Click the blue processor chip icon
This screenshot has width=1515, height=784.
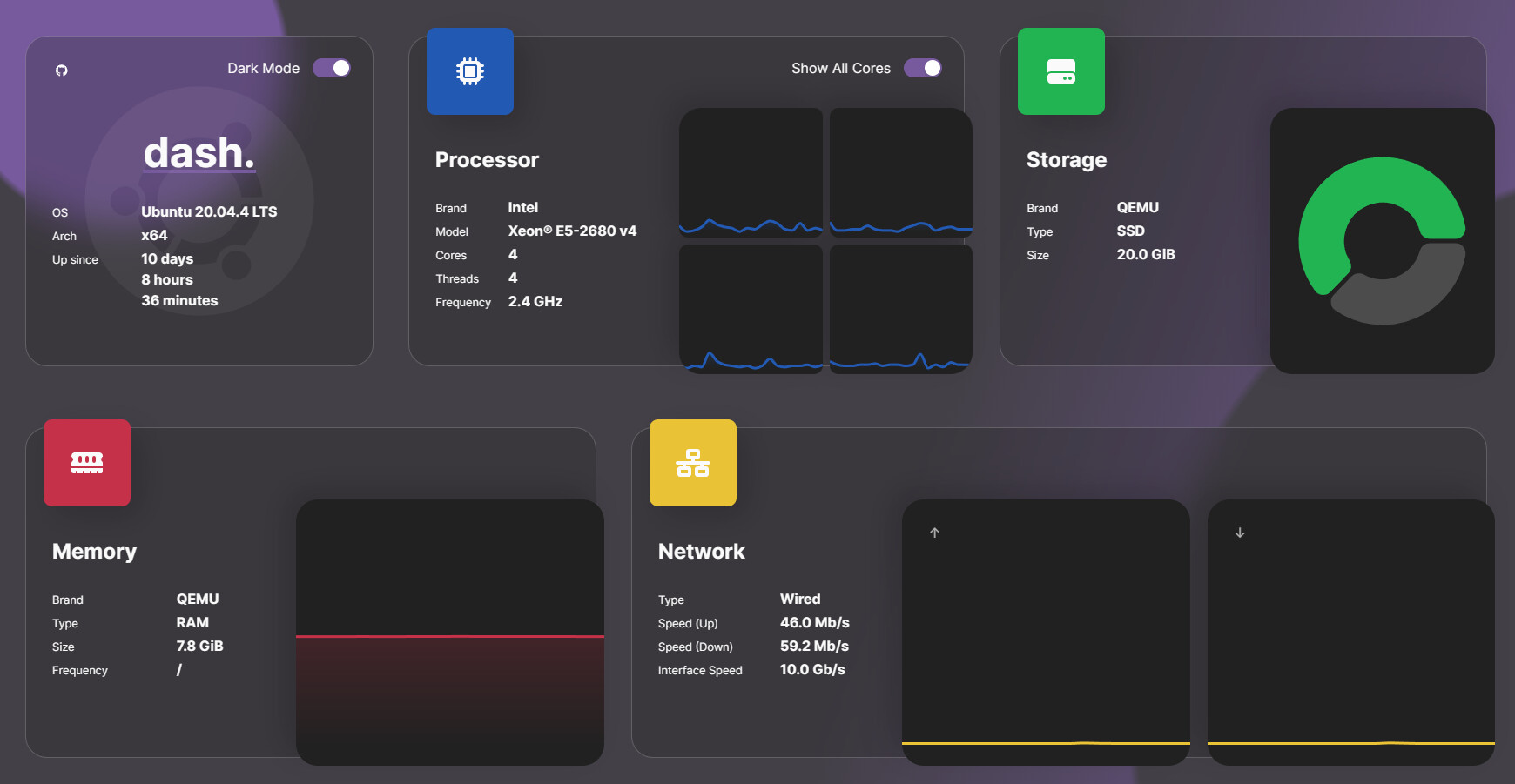point(470,71)
